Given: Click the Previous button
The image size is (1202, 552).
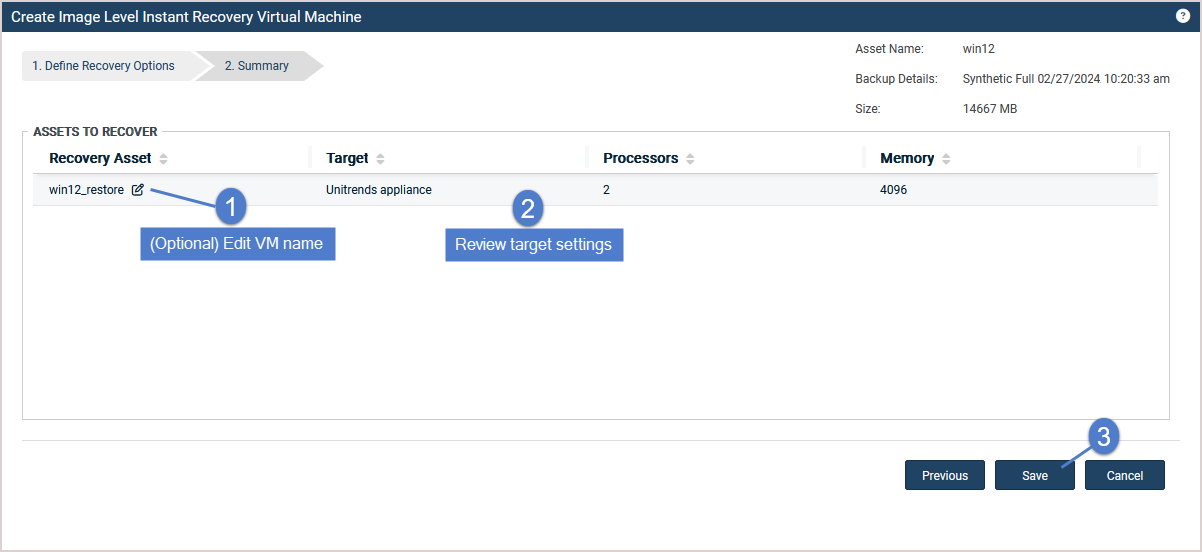Looking at the screenshot, I should click(945, 475).
